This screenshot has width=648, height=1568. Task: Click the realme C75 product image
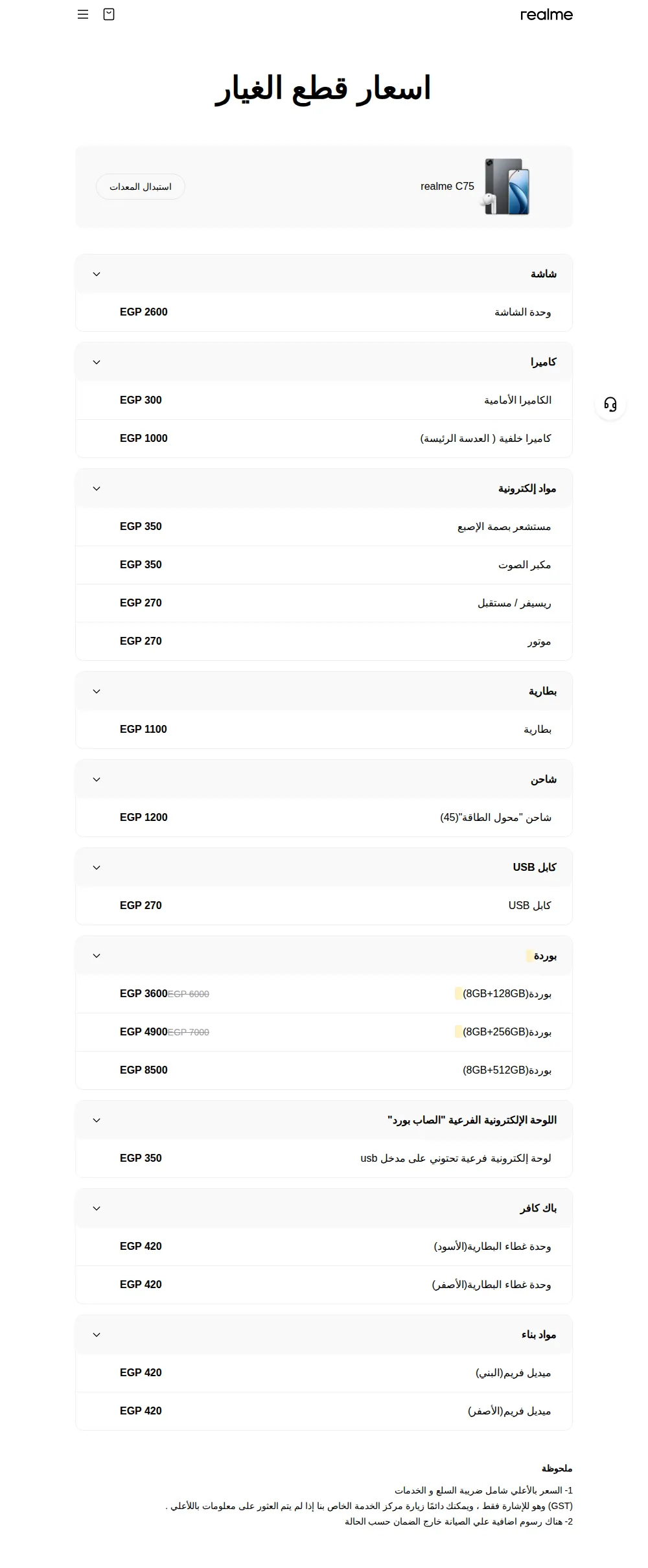pyautogui.click(x=505, y=187)
